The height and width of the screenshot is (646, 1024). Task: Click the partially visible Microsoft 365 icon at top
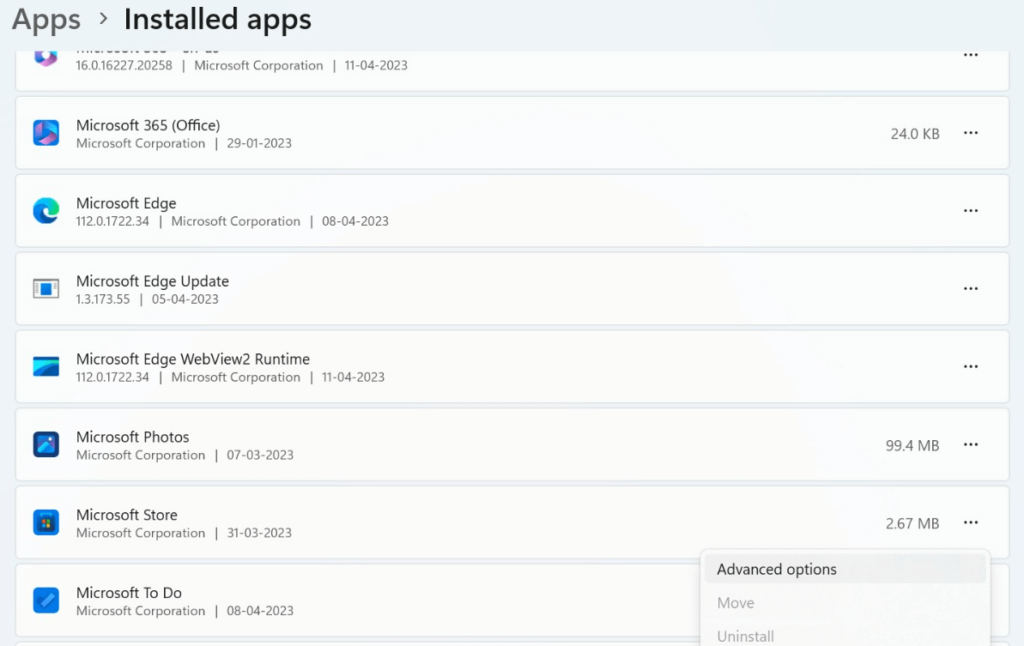(x=46, y=57)
